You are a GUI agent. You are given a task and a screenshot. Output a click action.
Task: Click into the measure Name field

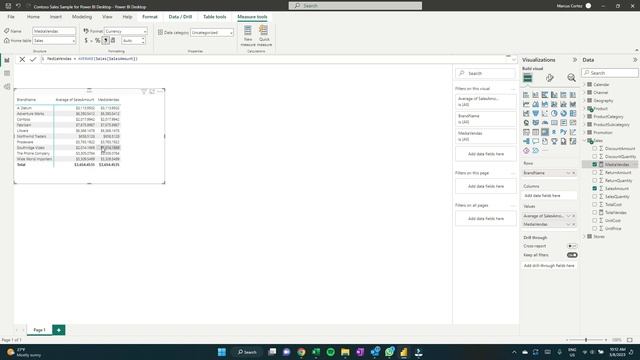click(x=54, y=31)
